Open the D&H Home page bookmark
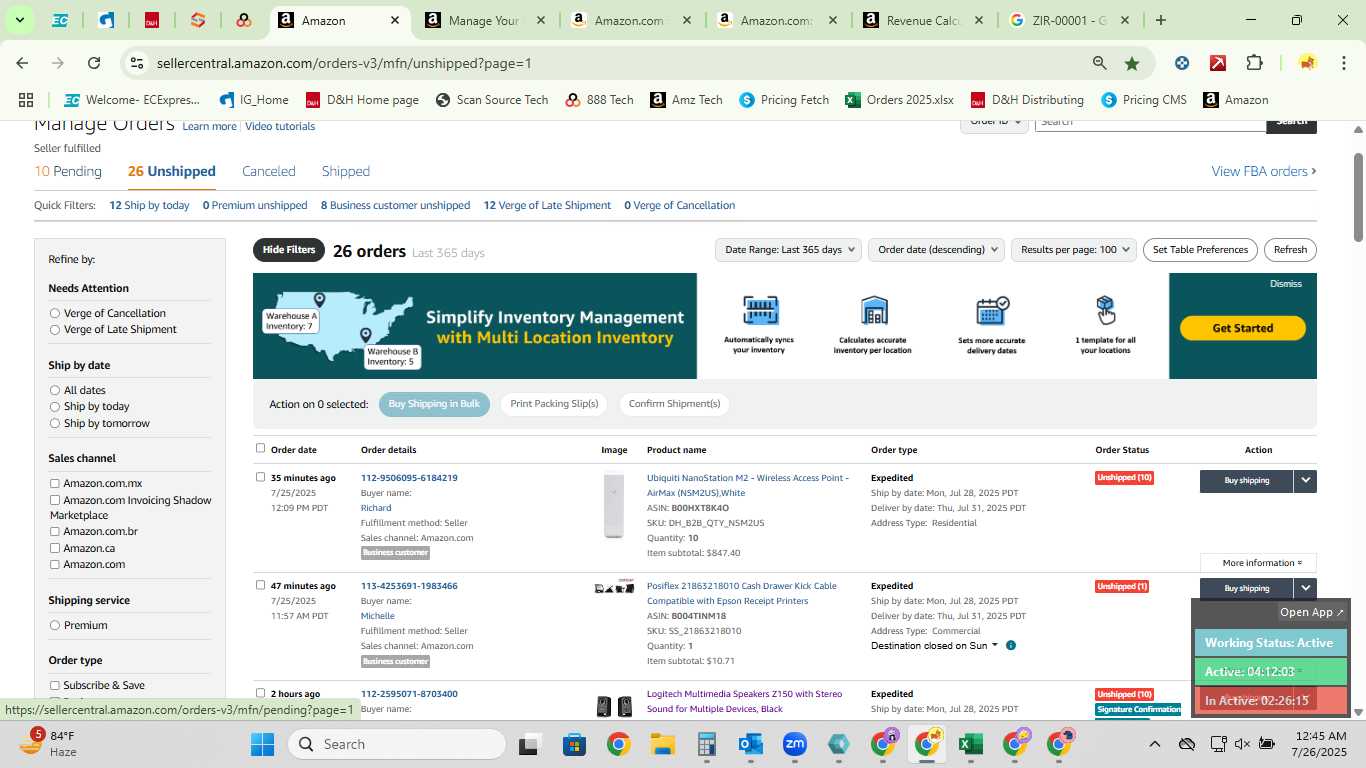This screenshot has width=1366, height=768. (362, 100)
